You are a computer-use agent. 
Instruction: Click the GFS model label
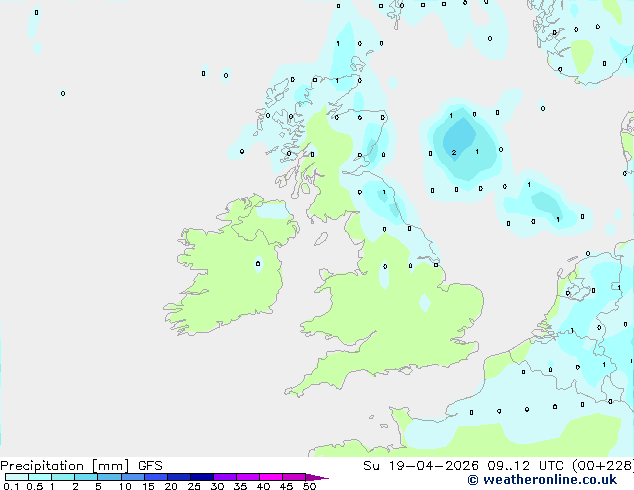click(150, 466)
